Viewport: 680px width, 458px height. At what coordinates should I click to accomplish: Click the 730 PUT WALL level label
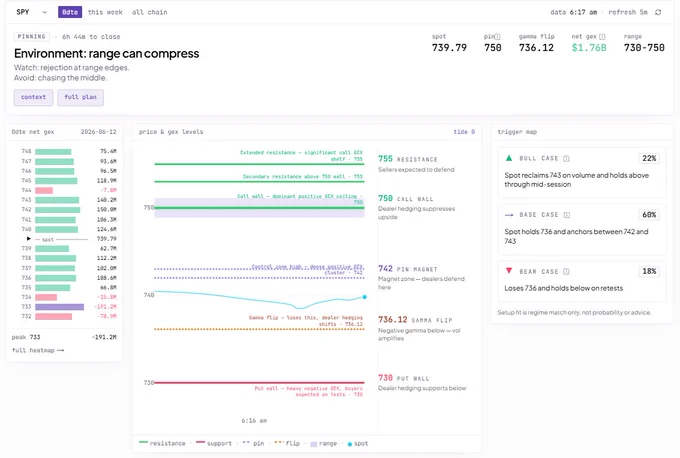point(403,378)
